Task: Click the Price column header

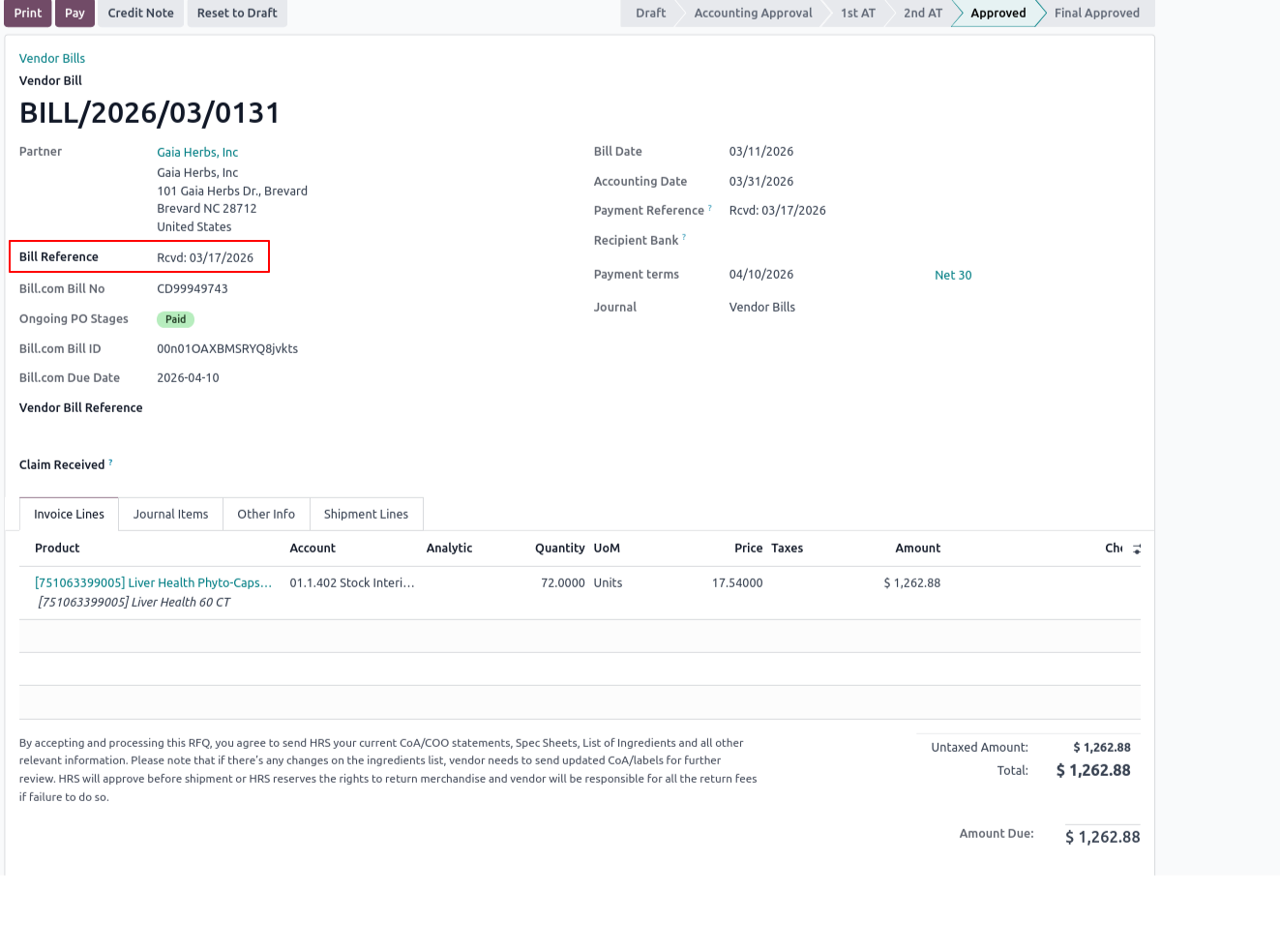Action: [749, 548]
